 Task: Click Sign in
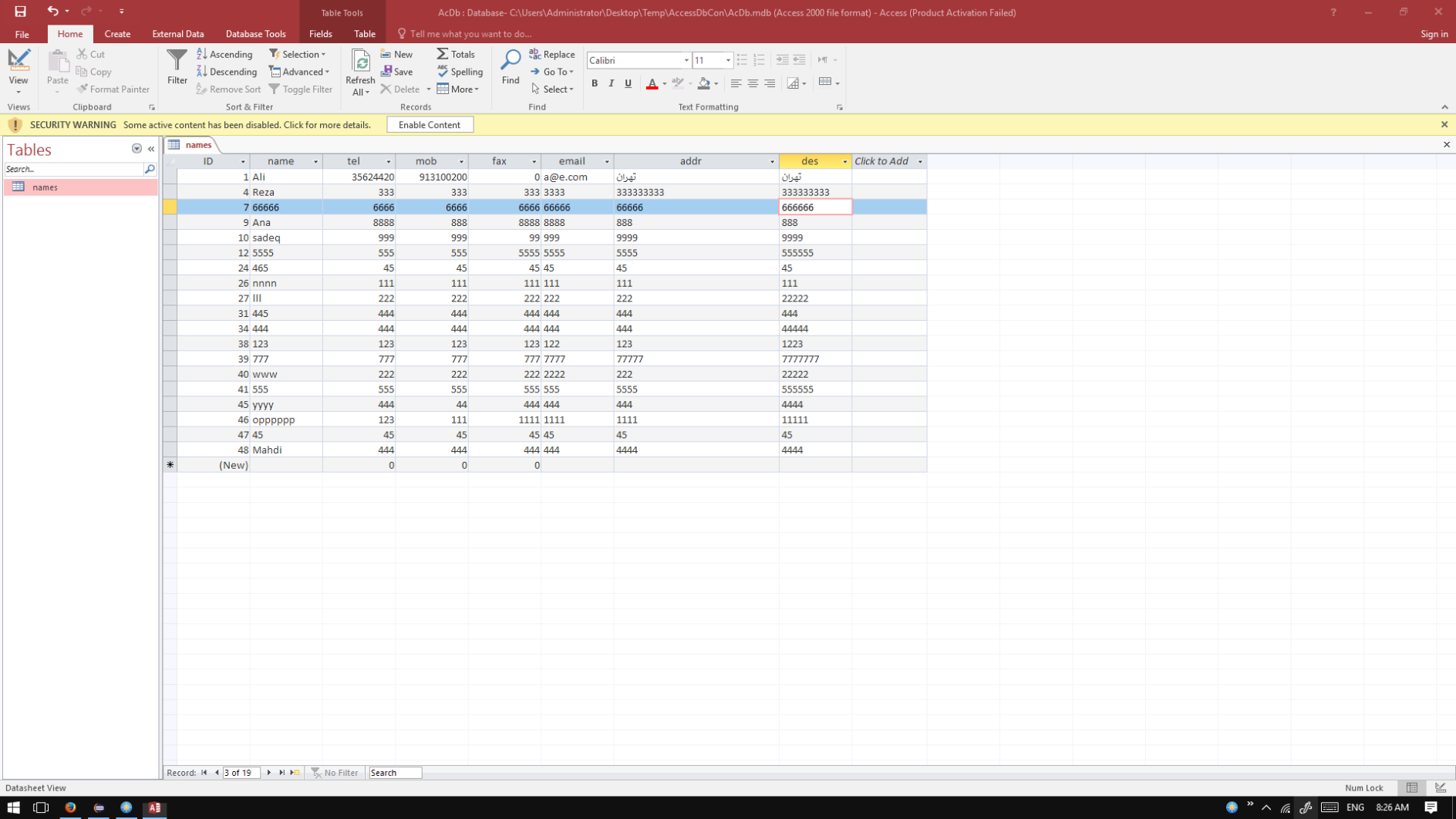click(x=1434, y=34)
